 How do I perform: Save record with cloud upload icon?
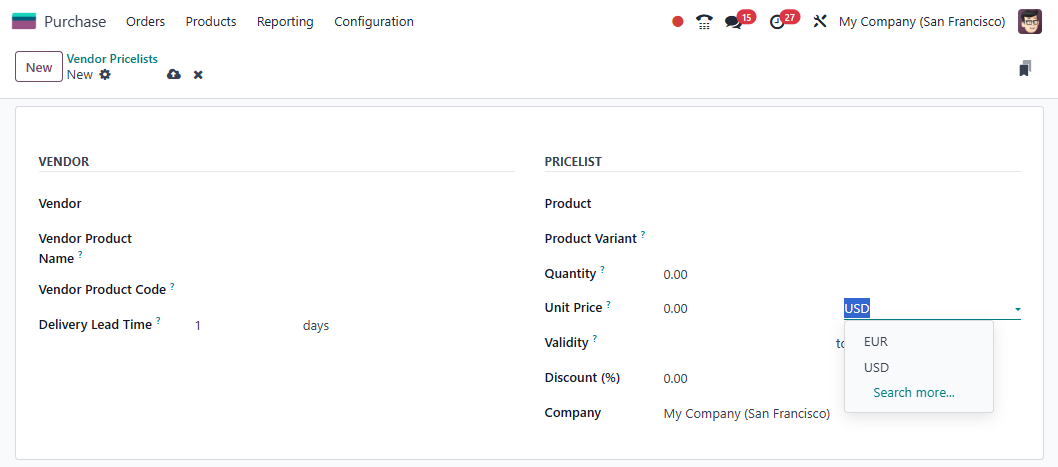(x=174, y=75)
